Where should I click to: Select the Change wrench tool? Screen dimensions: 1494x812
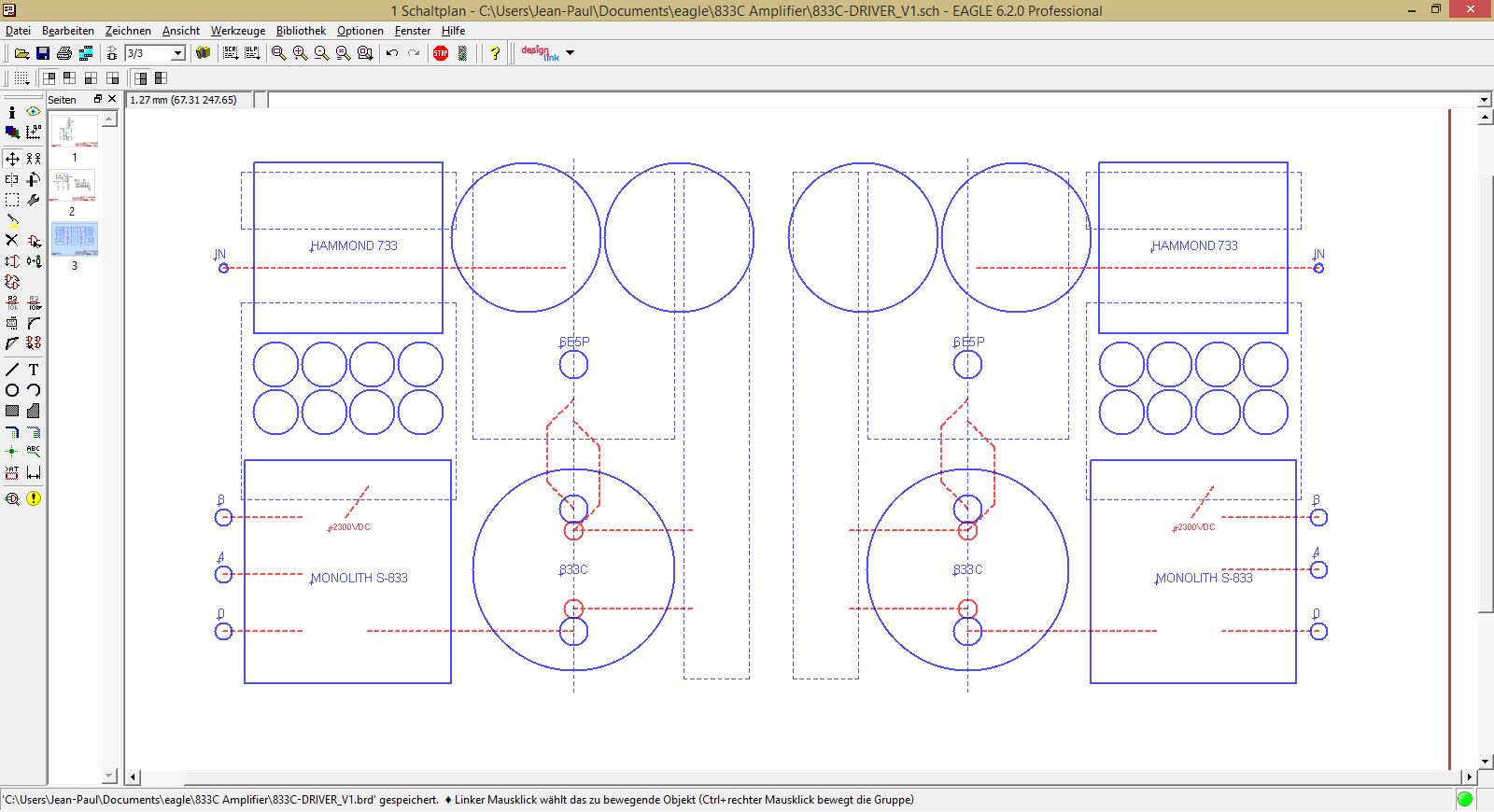pos(34,200)
